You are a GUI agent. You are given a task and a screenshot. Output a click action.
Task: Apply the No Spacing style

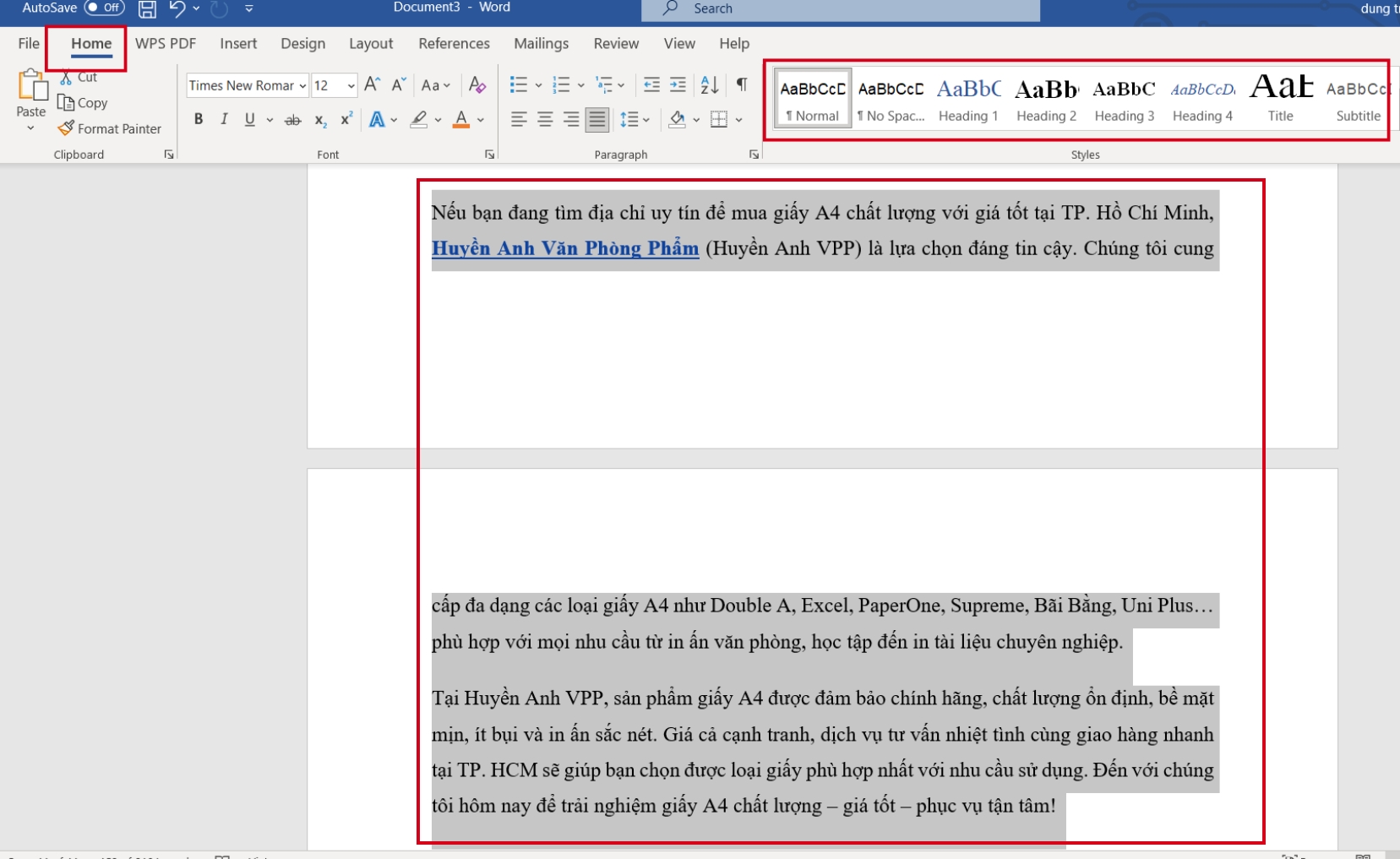tap(891, 99)
